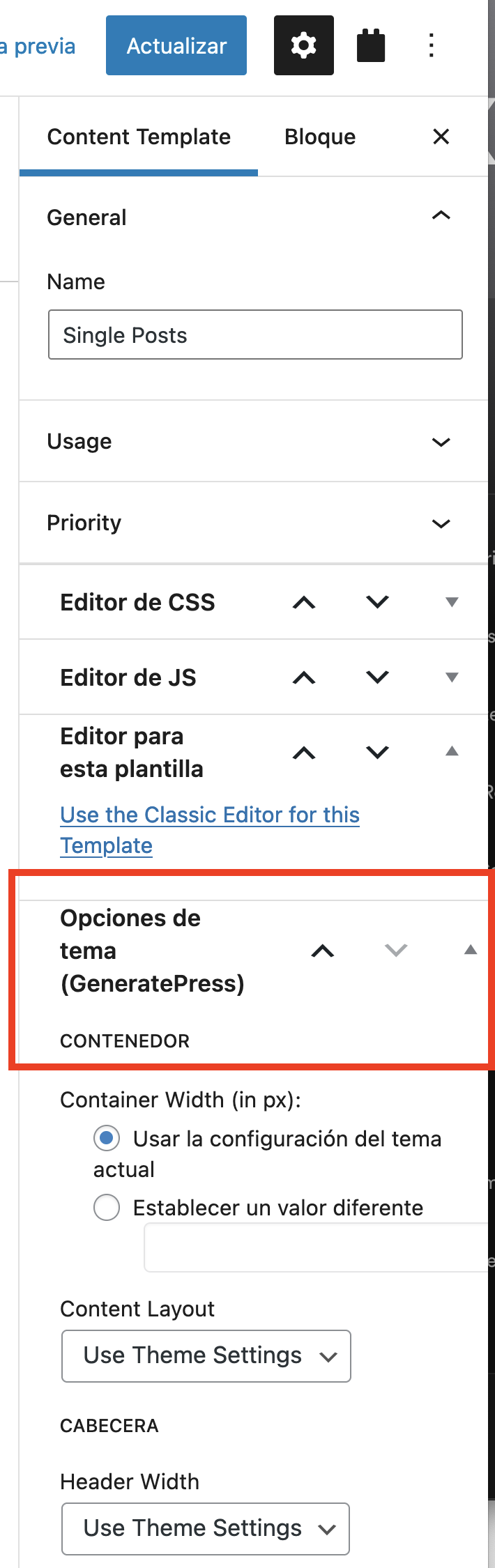Screen dimensions: 495x1568
Task: Select Usar la configuración del tema actual
Action: [x=107, y=1138]
